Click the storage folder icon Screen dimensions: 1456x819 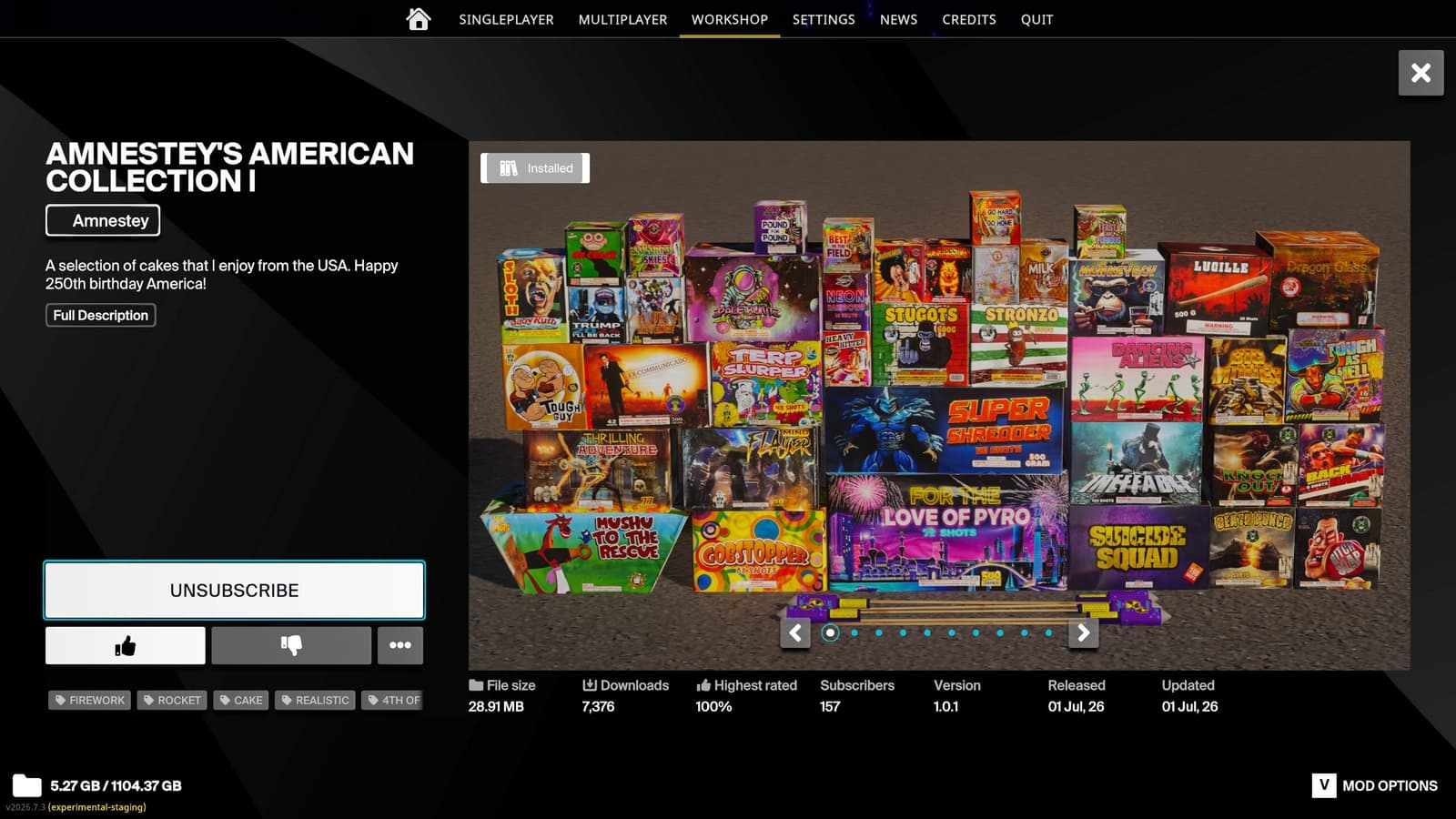[x=26, y=785]
